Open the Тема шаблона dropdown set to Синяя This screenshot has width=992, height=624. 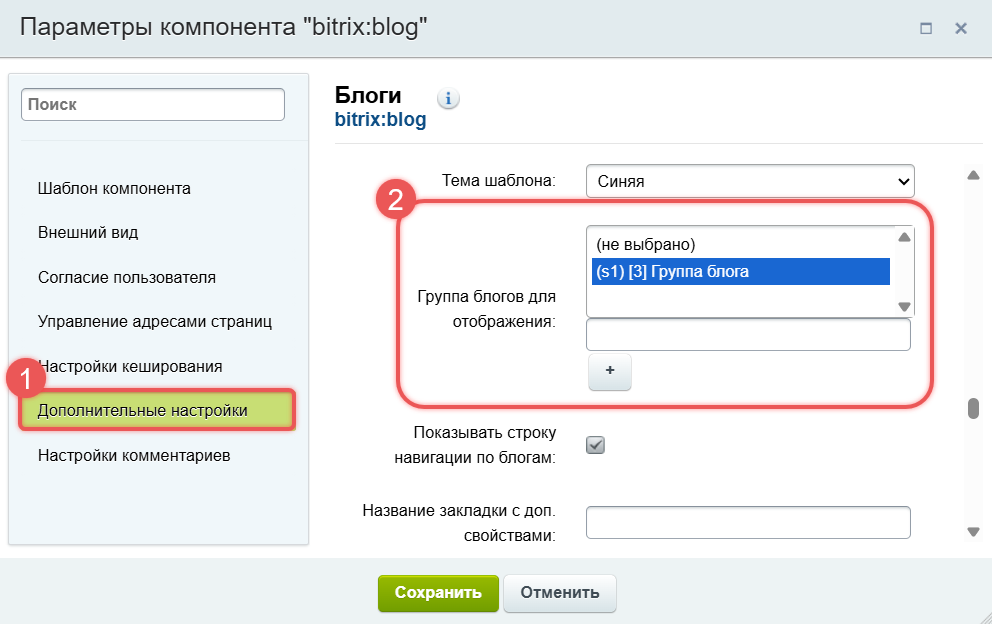click(750, 181)
